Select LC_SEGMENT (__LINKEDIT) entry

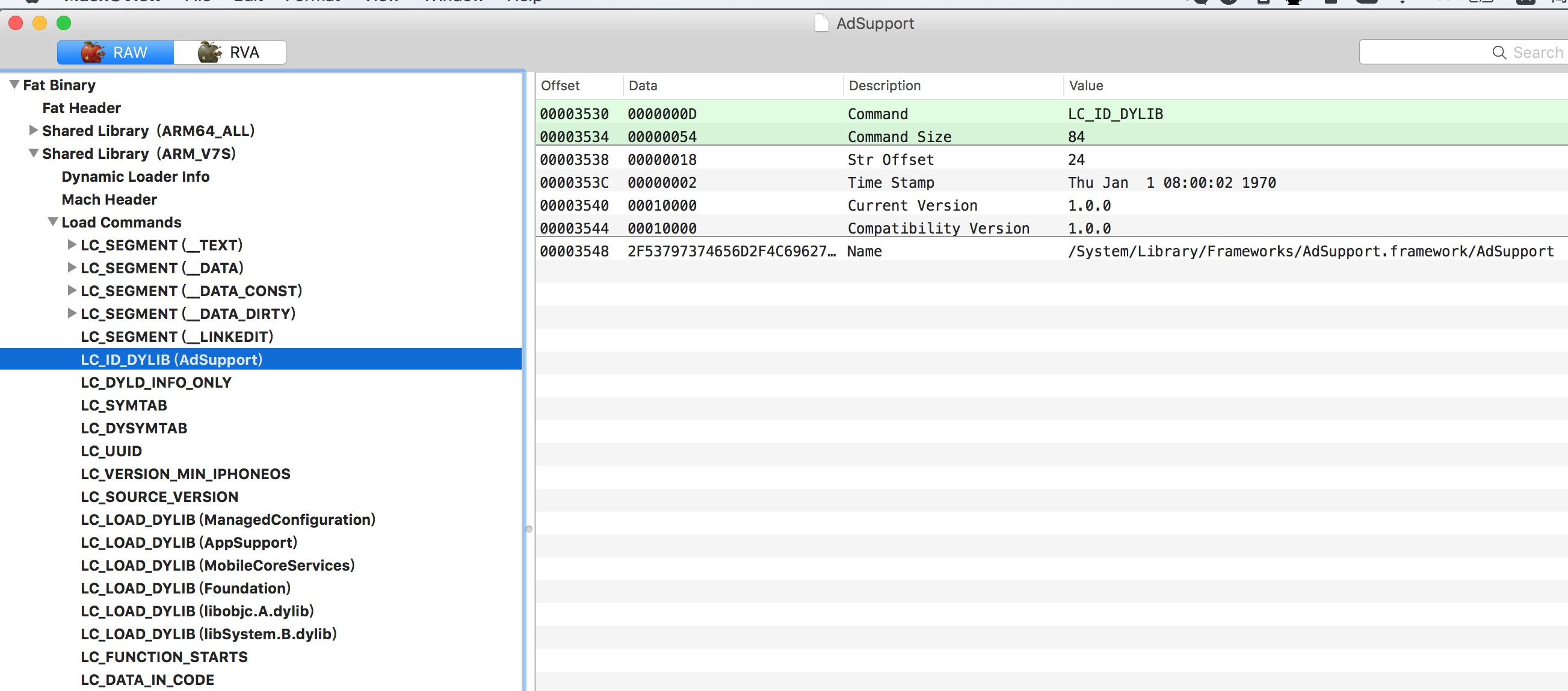click(176, 336)
